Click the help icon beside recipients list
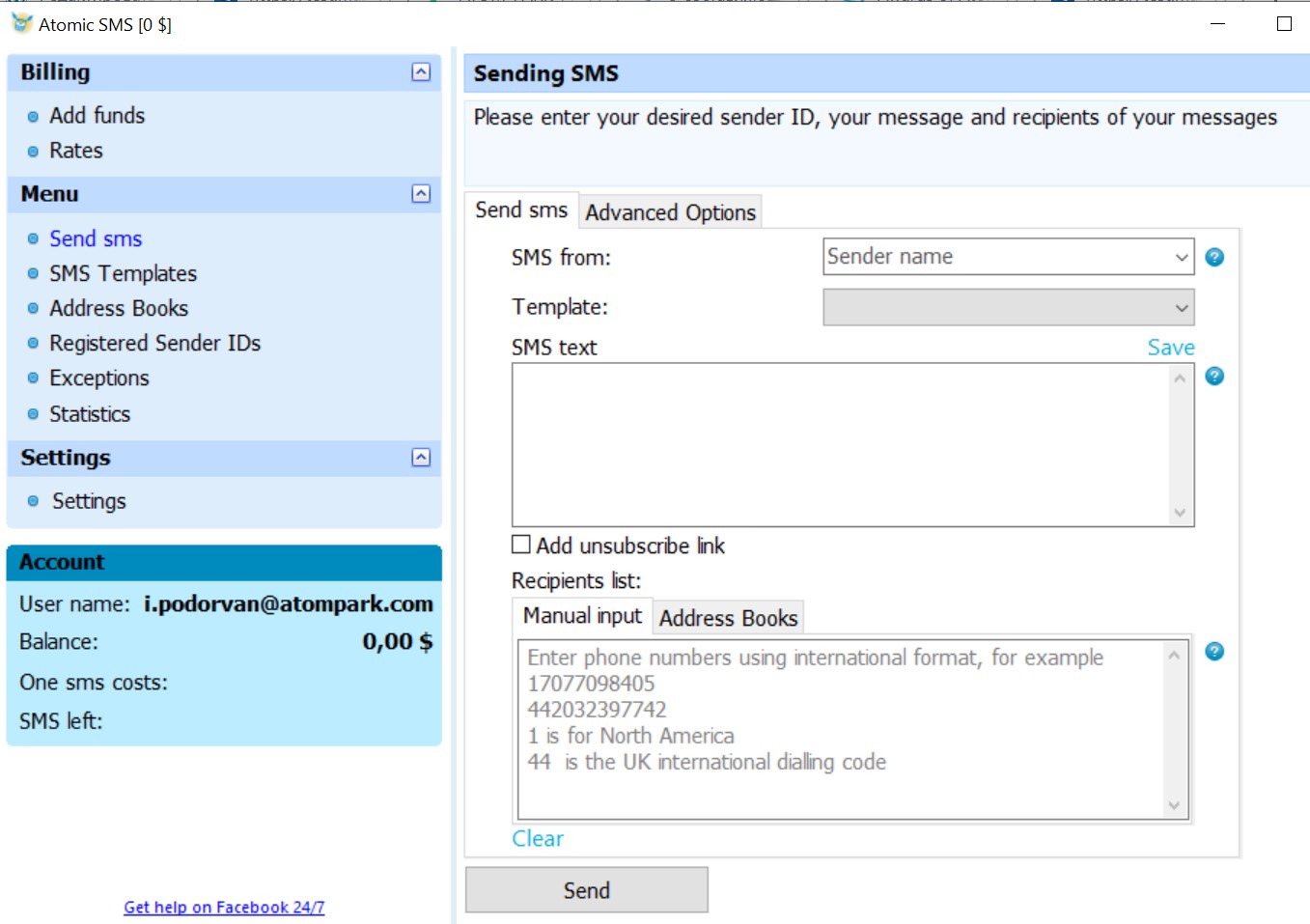 pos(1214,652)
